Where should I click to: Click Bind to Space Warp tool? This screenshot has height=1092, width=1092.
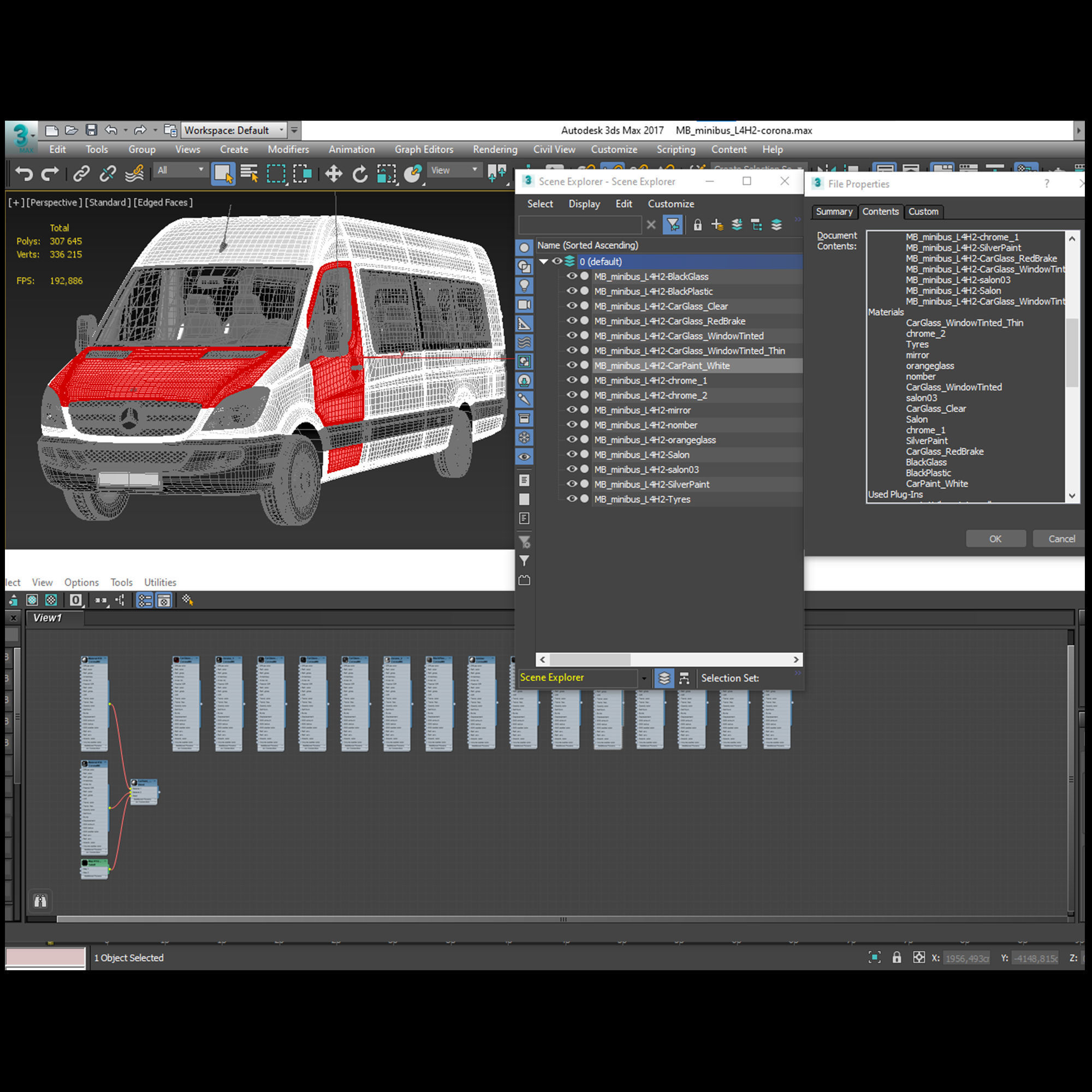134,174
